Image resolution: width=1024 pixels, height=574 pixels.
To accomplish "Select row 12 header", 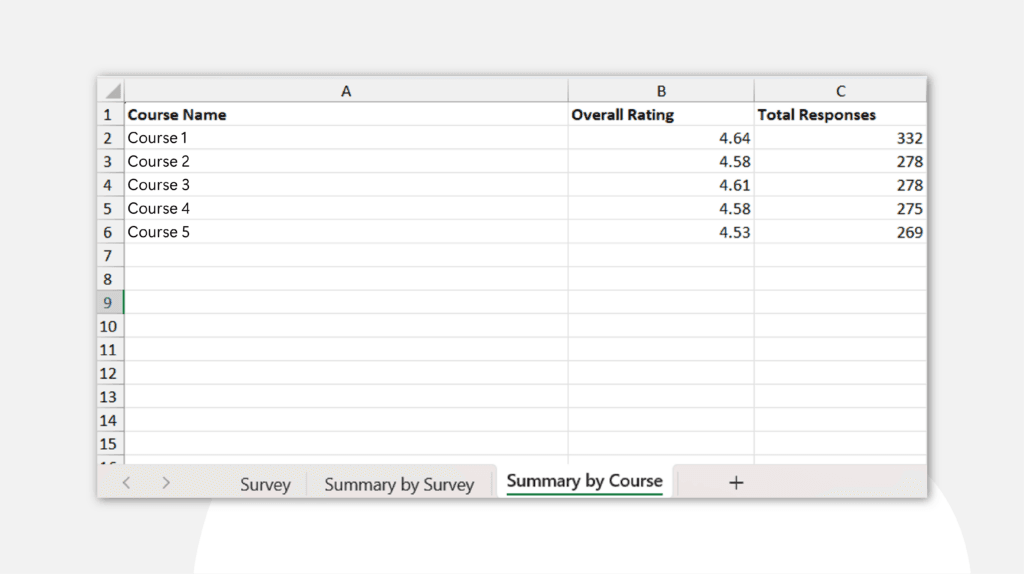I will point(110,373).
